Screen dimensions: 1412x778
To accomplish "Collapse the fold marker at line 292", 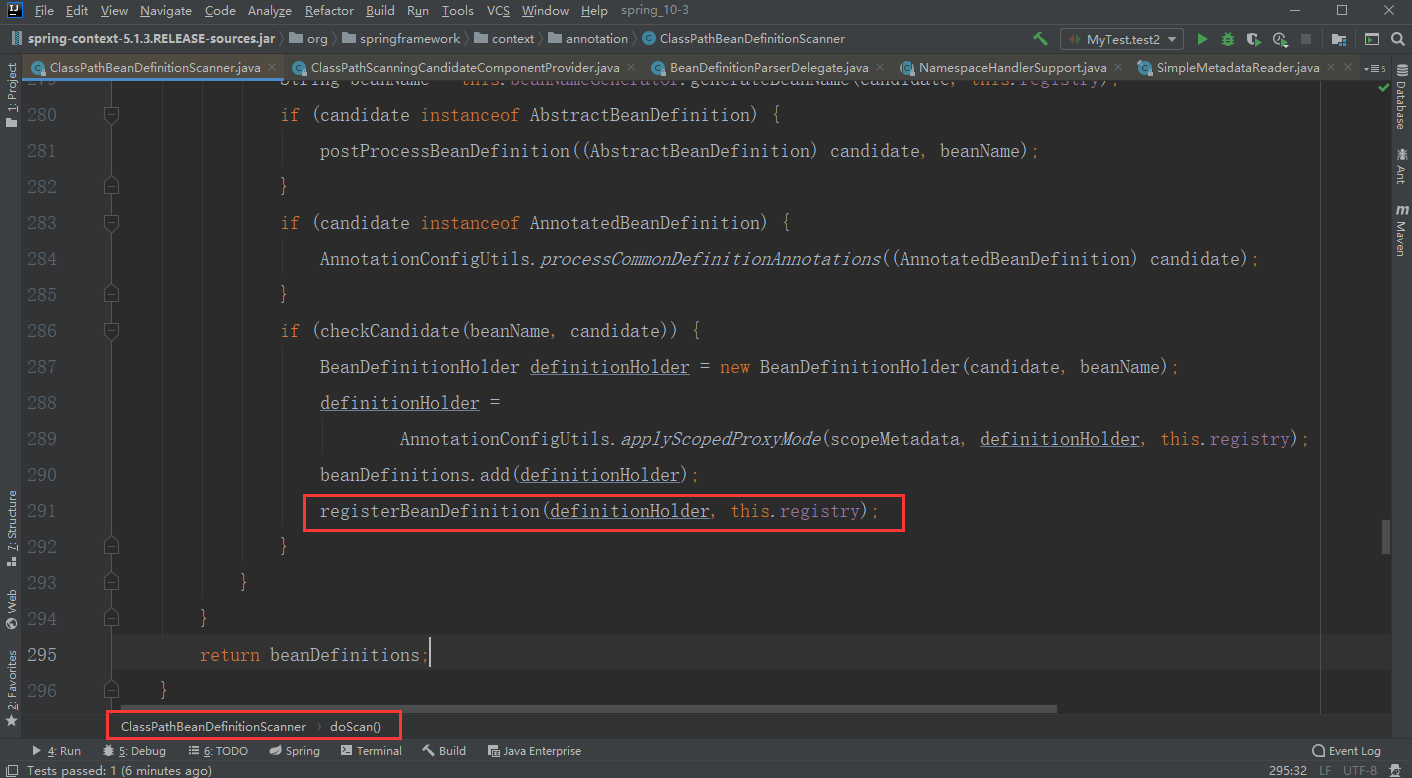I will (x=111, y=547).
